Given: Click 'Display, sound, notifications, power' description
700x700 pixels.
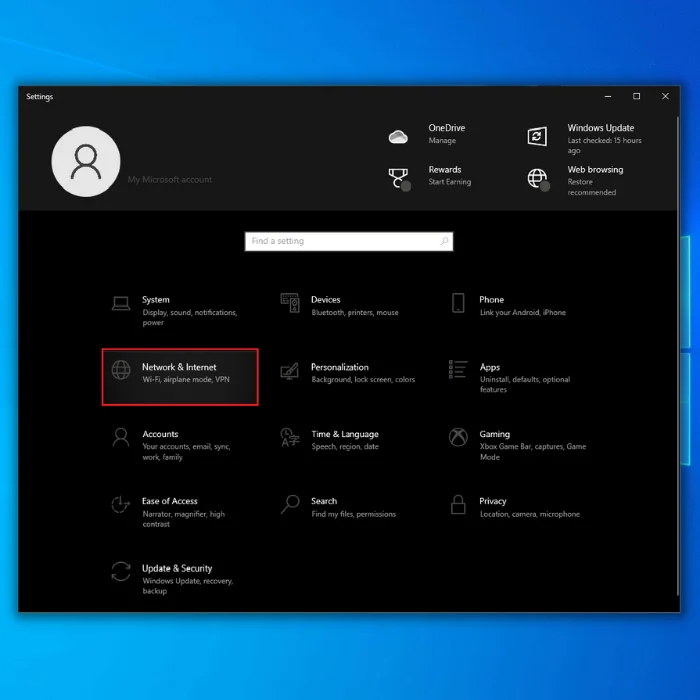Looking at the screenshot, I should (x=190, y=317).
